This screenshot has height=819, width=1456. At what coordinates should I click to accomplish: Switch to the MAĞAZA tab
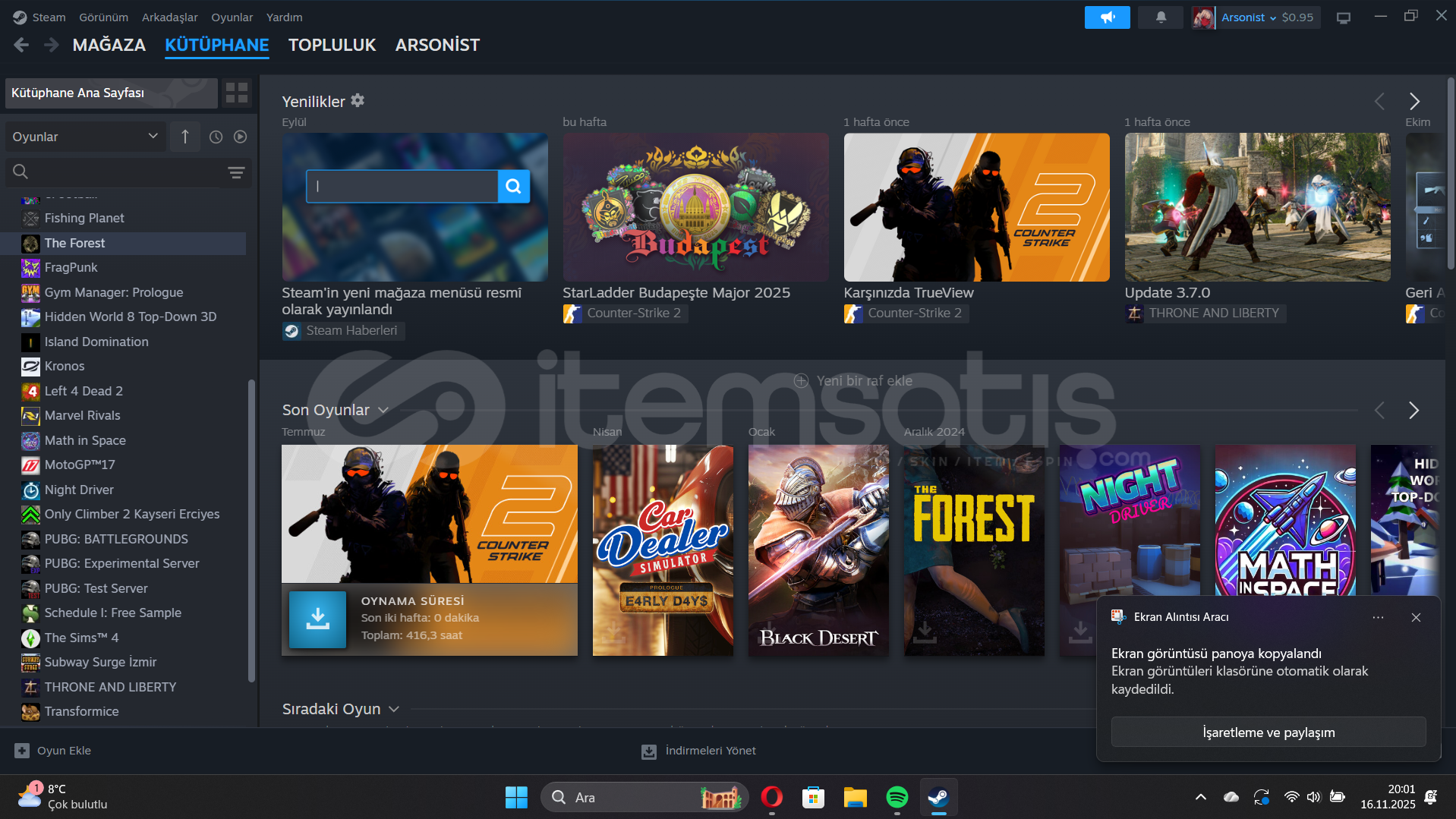tap(109, 46)
